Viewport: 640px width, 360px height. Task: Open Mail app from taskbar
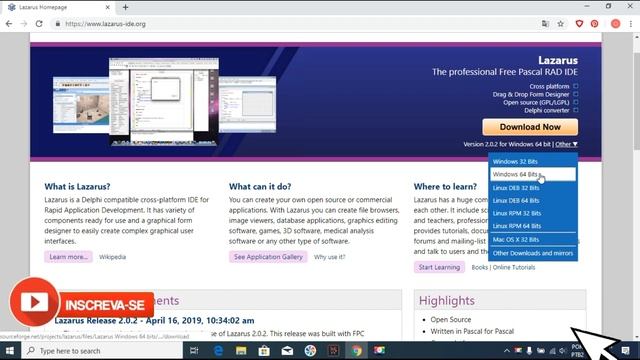click(287, 351)
